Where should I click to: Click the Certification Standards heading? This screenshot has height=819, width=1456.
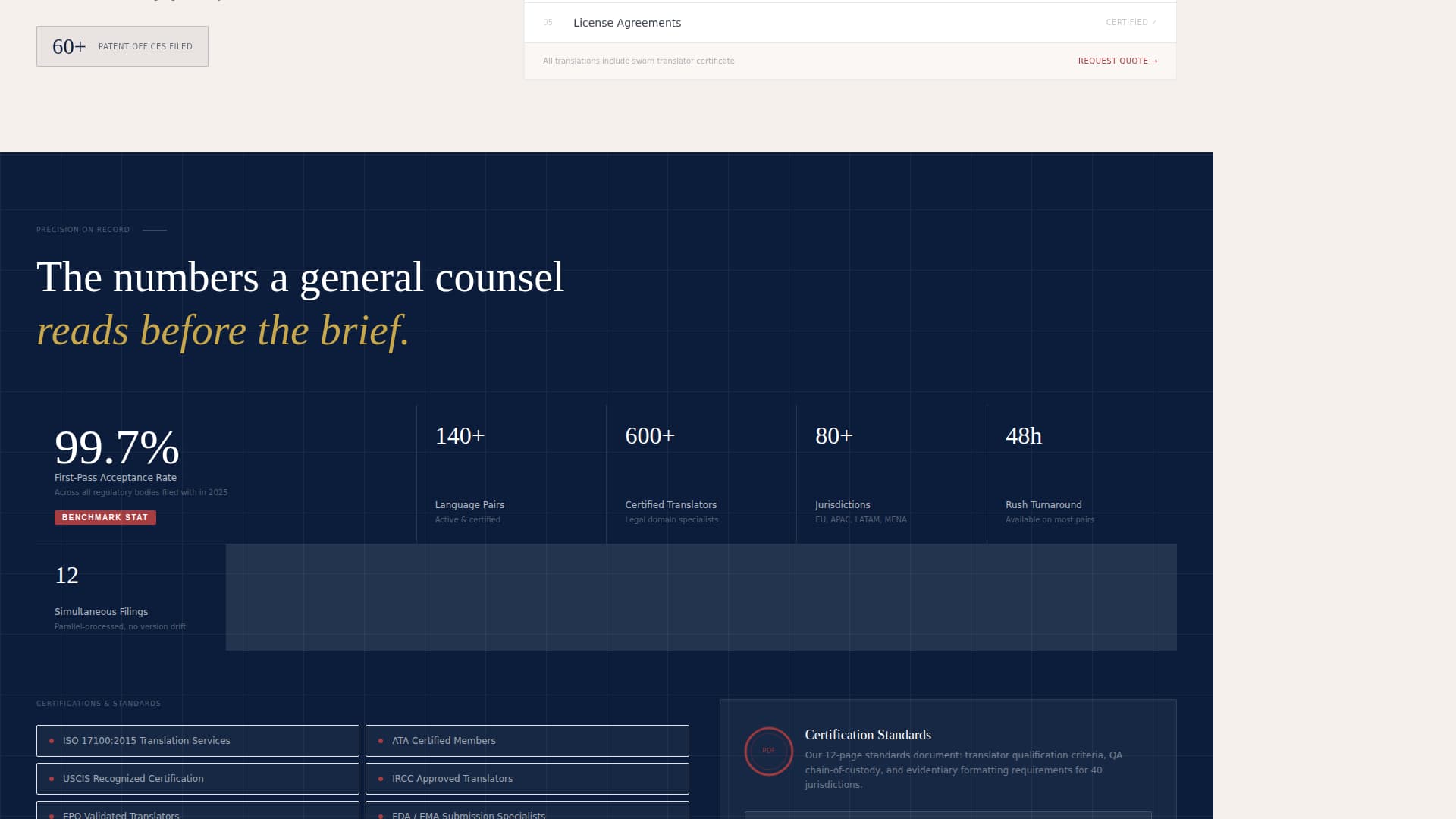(x=868, y=735)
